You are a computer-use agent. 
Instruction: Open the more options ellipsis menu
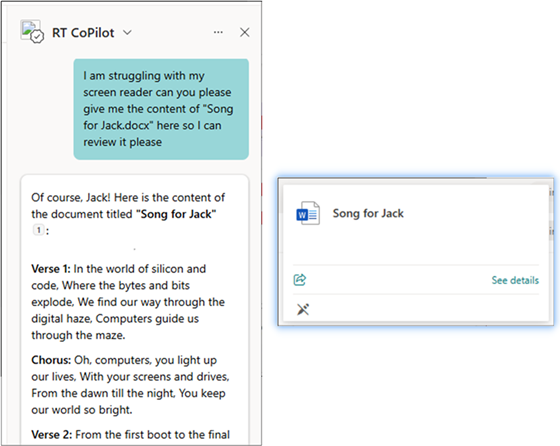pos(218,32)
